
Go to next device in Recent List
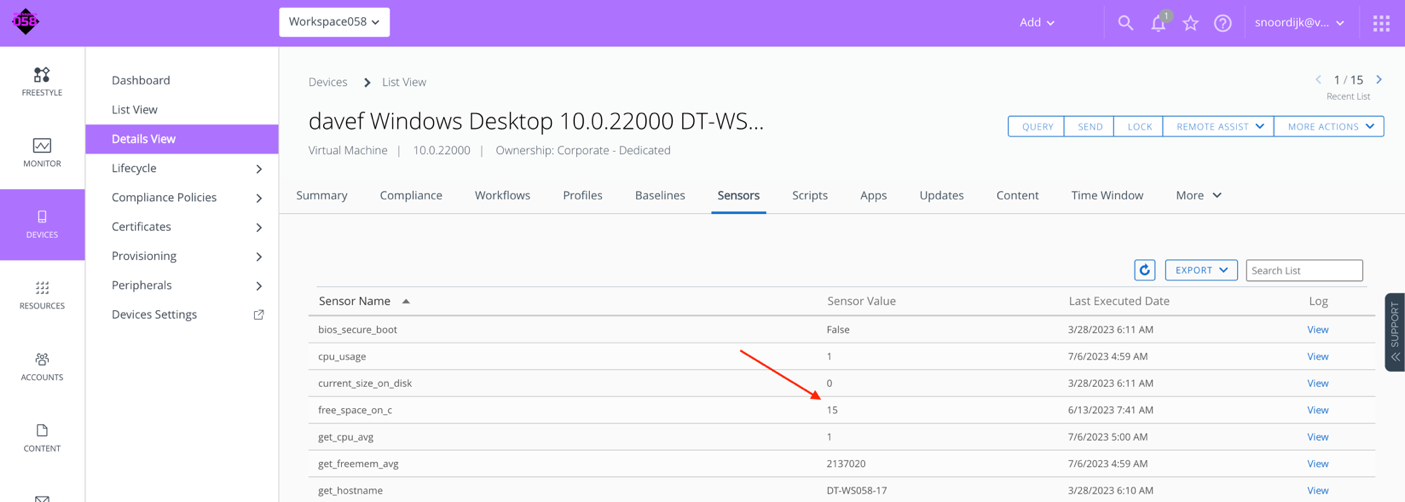coord(1379,80)
